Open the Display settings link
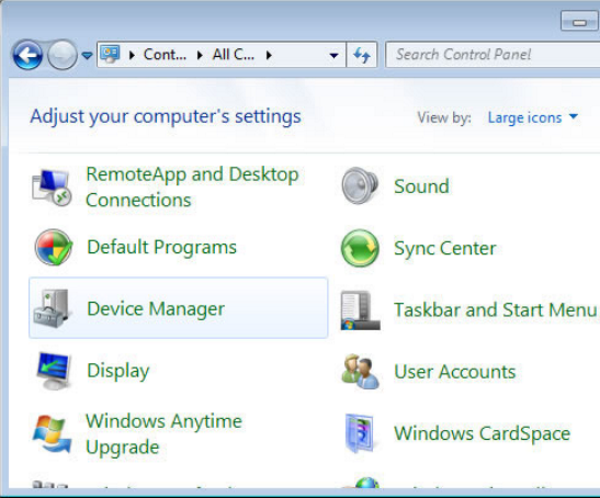The width and height of the screenshot is (600, 498). click(118, 371)
